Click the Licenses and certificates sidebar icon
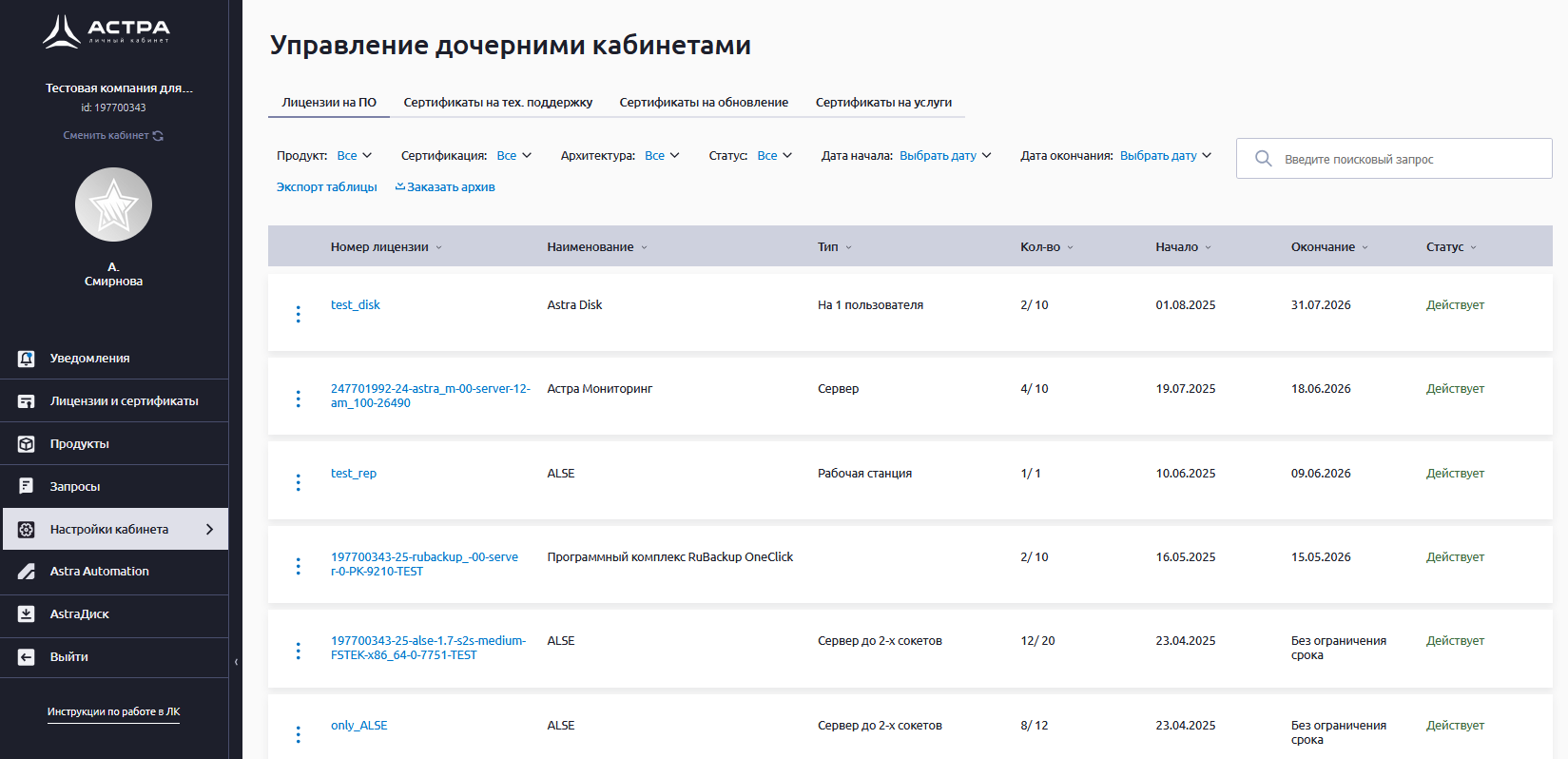1568x759 pixels. tap(27, 401)
